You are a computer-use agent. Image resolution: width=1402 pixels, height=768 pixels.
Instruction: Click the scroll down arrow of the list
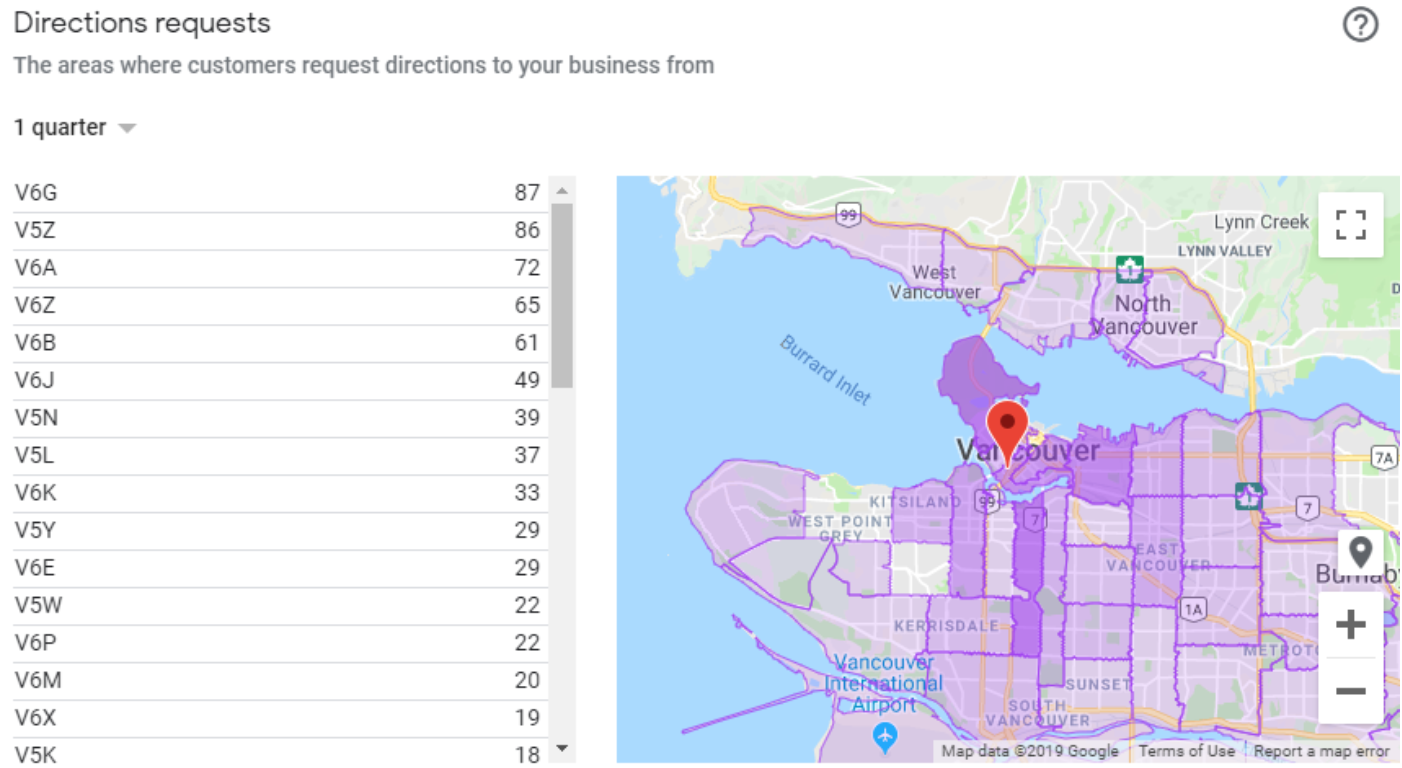(561, 747)
